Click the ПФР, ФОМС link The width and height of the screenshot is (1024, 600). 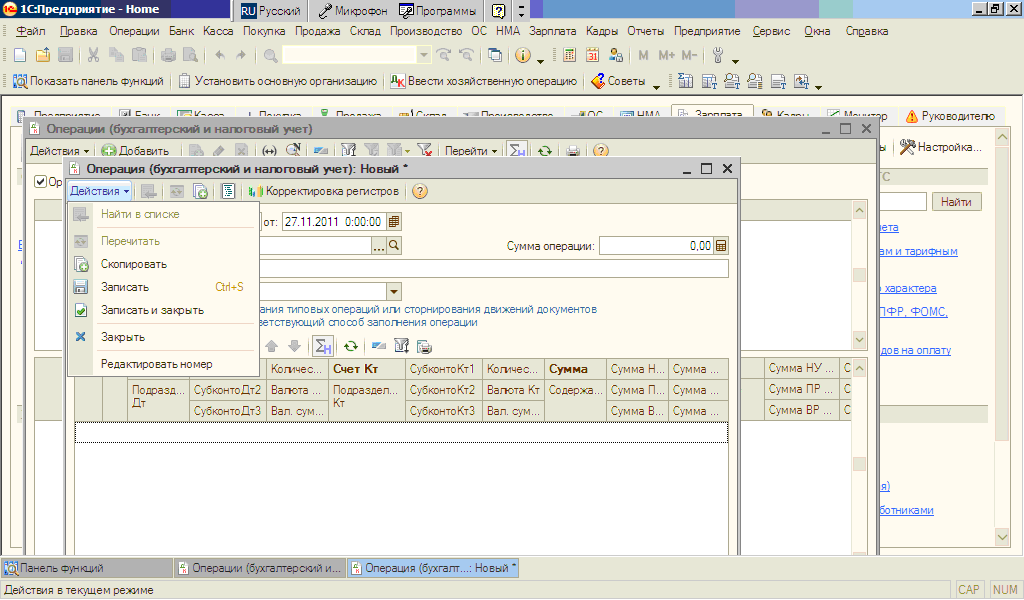pyautogui.click(x=912, y=311)
